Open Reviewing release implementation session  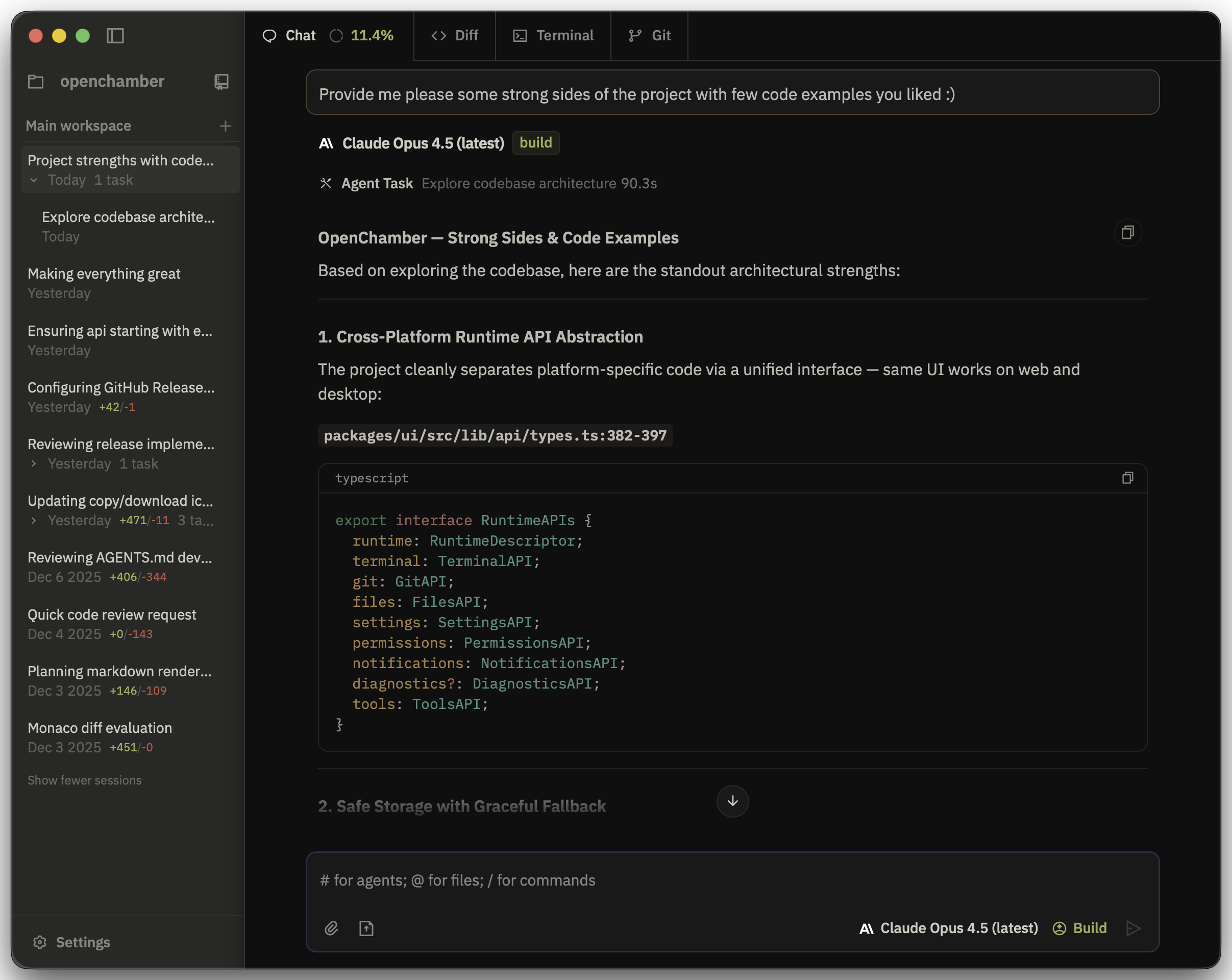point(130,453)
